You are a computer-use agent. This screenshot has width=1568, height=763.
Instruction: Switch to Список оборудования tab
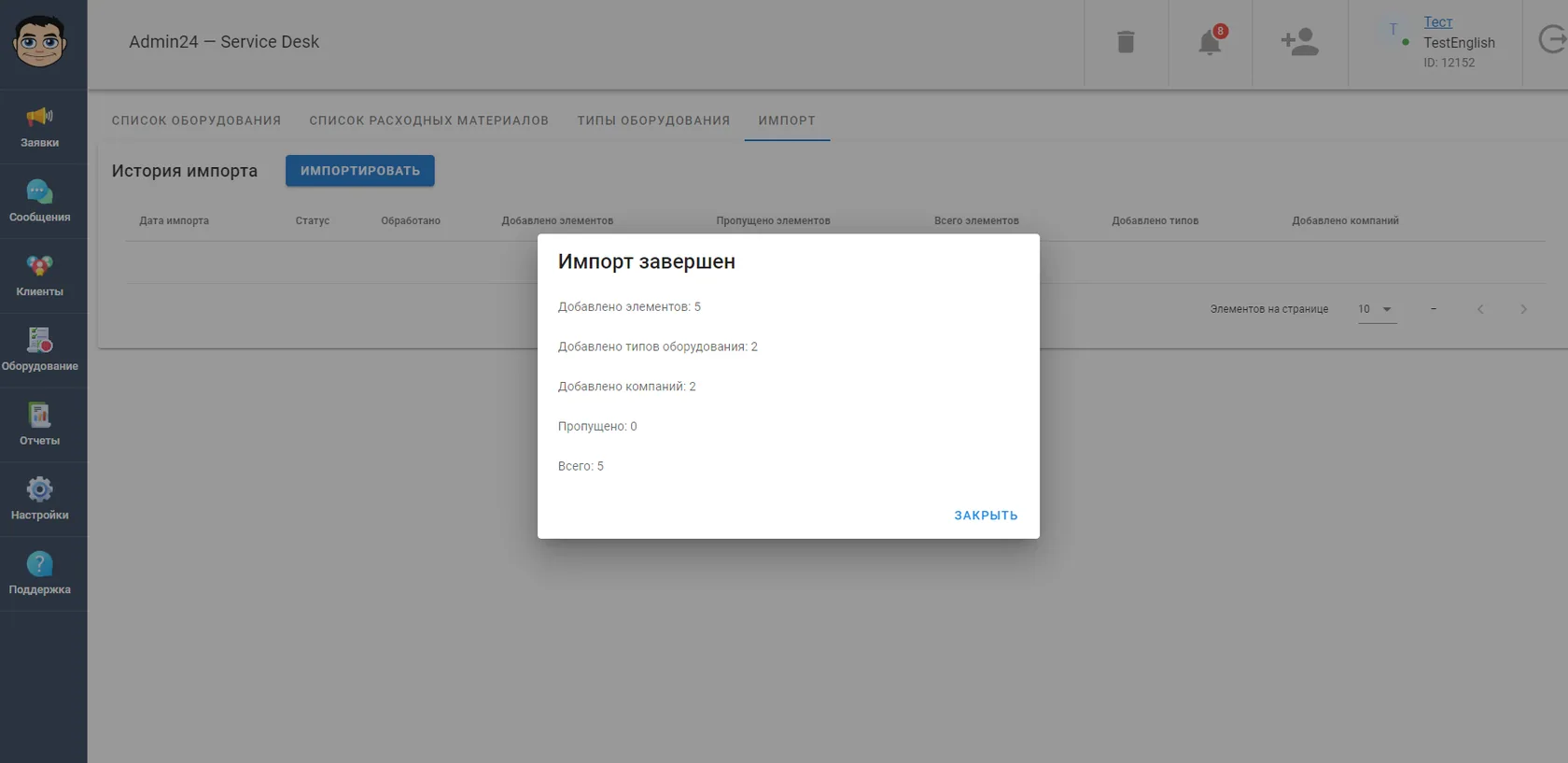pyautogui.click(x=196, y=120)
